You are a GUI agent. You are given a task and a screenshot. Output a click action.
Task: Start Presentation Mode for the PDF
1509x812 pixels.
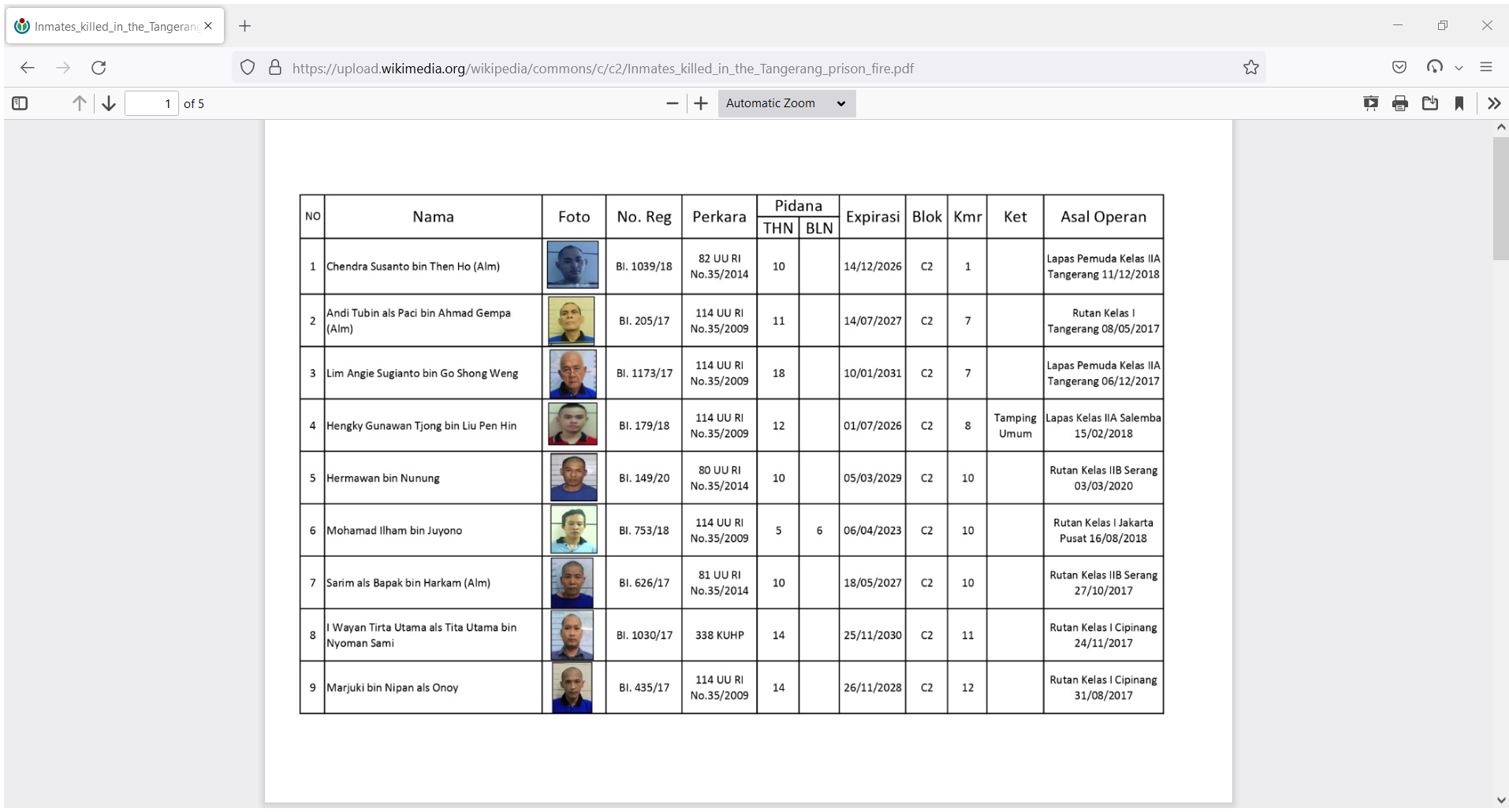pos(1371,103)
